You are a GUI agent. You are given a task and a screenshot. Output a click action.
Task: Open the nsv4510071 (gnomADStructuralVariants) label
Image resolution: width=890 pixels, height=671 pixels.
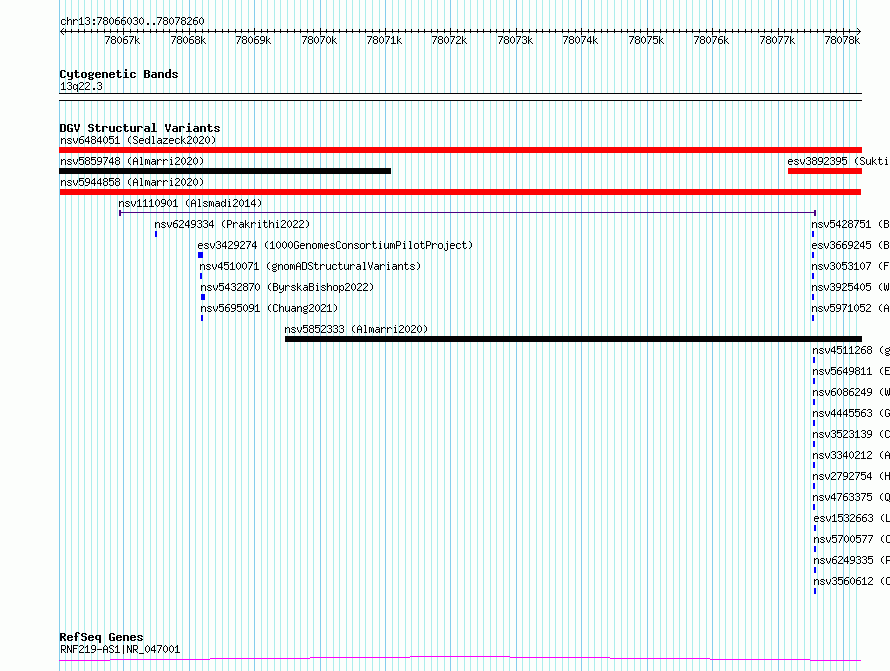(x=310, y=266)
